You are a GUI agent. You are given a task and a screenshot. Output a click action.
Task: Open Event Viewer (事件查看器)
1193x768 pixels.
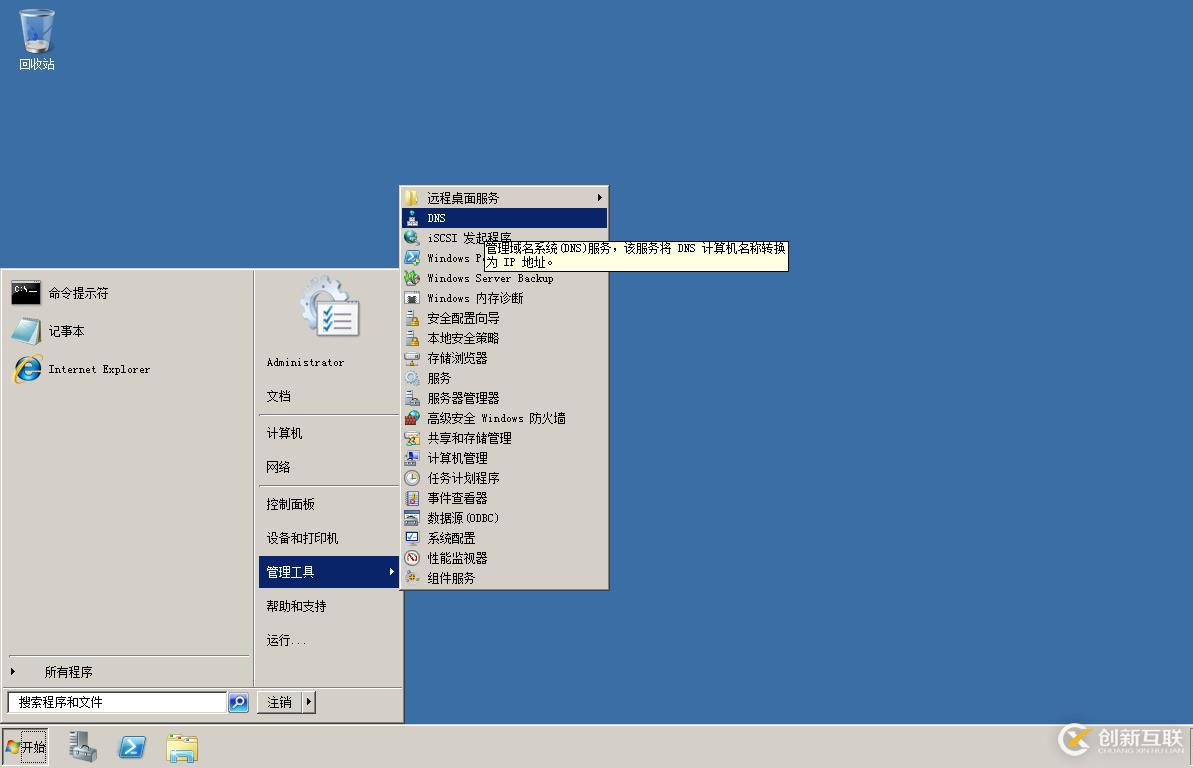(504, 498)
